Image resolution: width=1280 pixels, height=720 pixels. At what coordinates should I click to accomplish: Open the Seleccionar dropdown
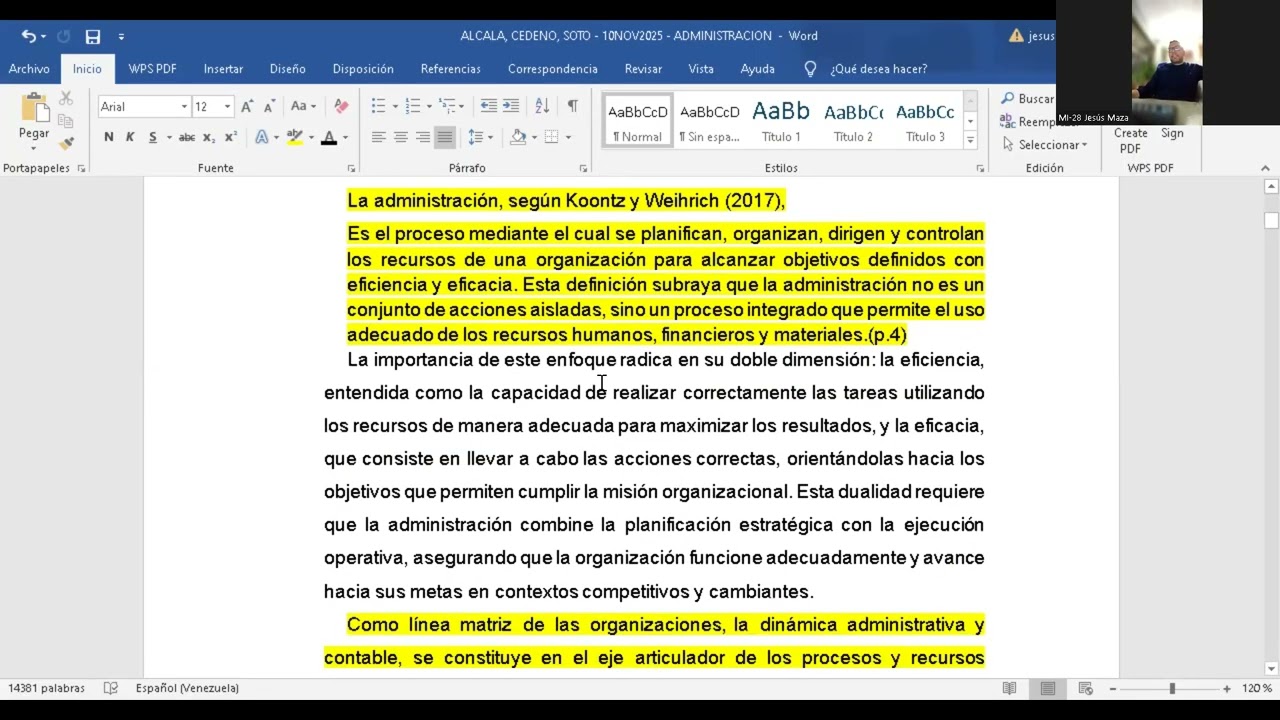click(1044, 145)
